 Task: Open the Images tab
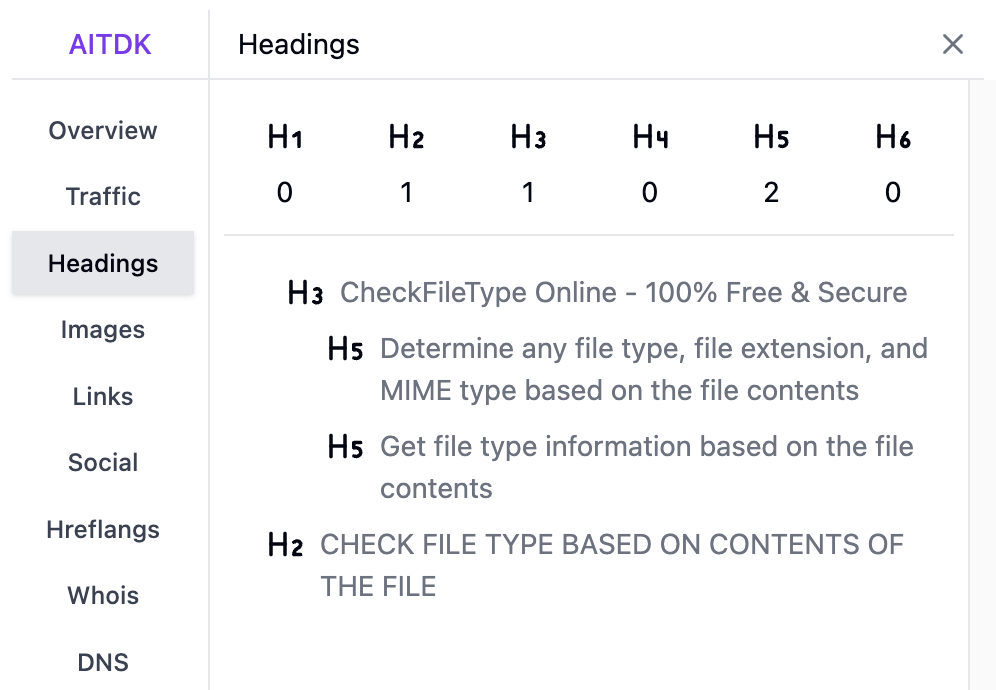coord(103,330)
